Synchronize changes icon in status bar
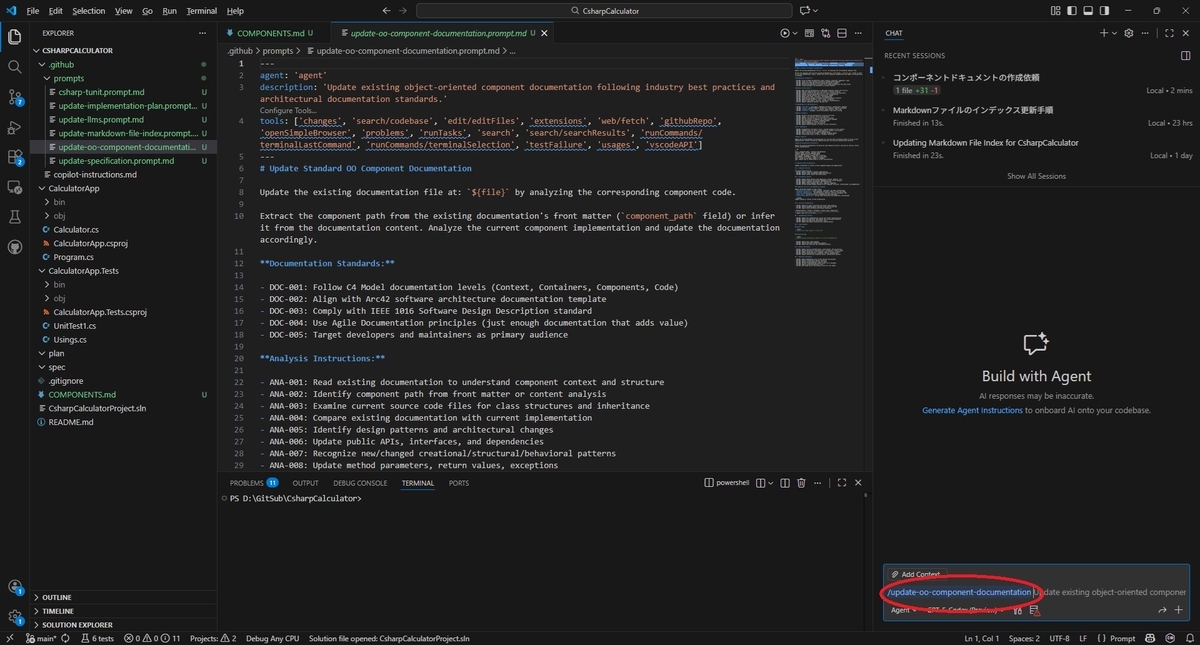This screenshot has height=645, width=1200. tap(64, 638)
